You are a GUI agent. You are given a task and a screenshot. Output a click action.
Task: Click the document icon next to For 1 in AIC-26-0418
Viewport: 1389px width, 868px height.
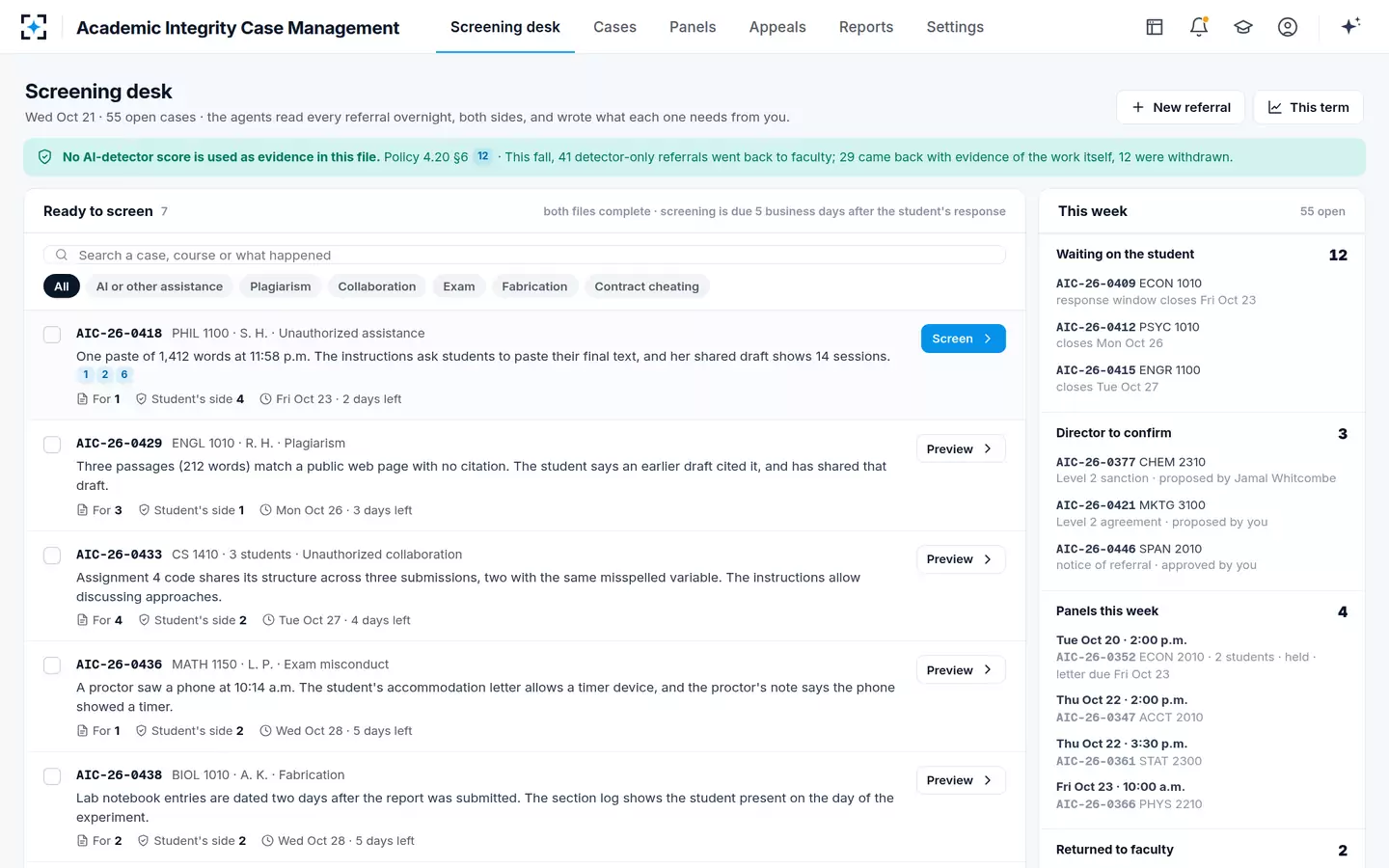pyautogui.click(x=82, y=399)
